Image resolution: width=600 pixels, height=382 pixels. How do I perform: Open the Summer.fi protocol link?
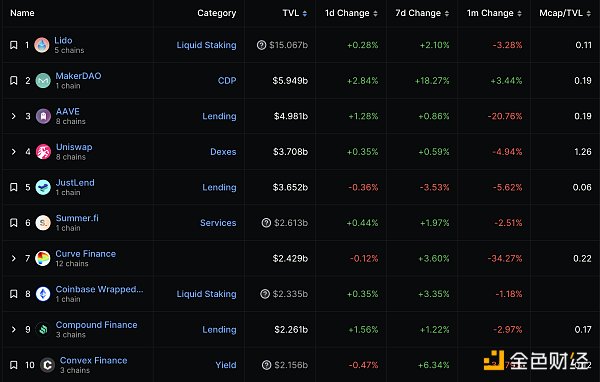(x=77, y=218)
